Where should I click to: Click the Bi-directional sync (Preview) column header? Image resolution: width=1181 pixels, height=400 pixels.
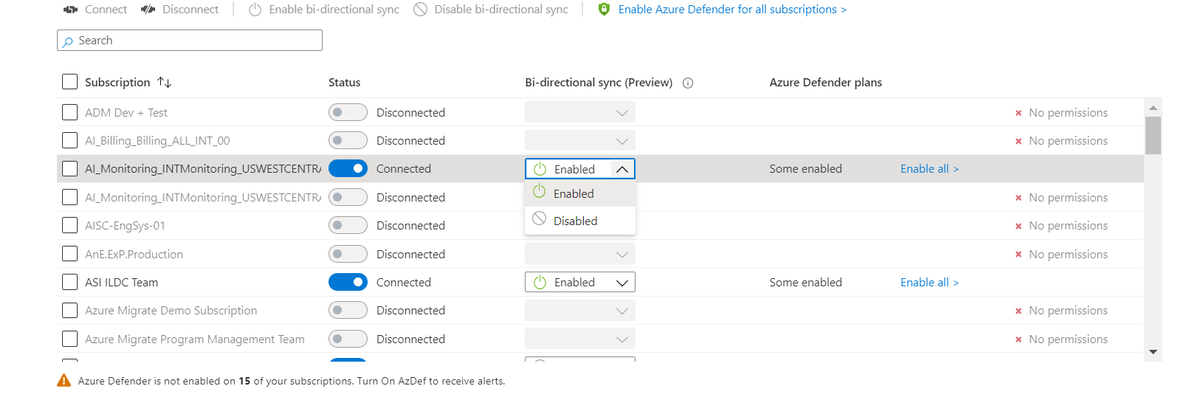pyautogui.click(x=599, y=83)
